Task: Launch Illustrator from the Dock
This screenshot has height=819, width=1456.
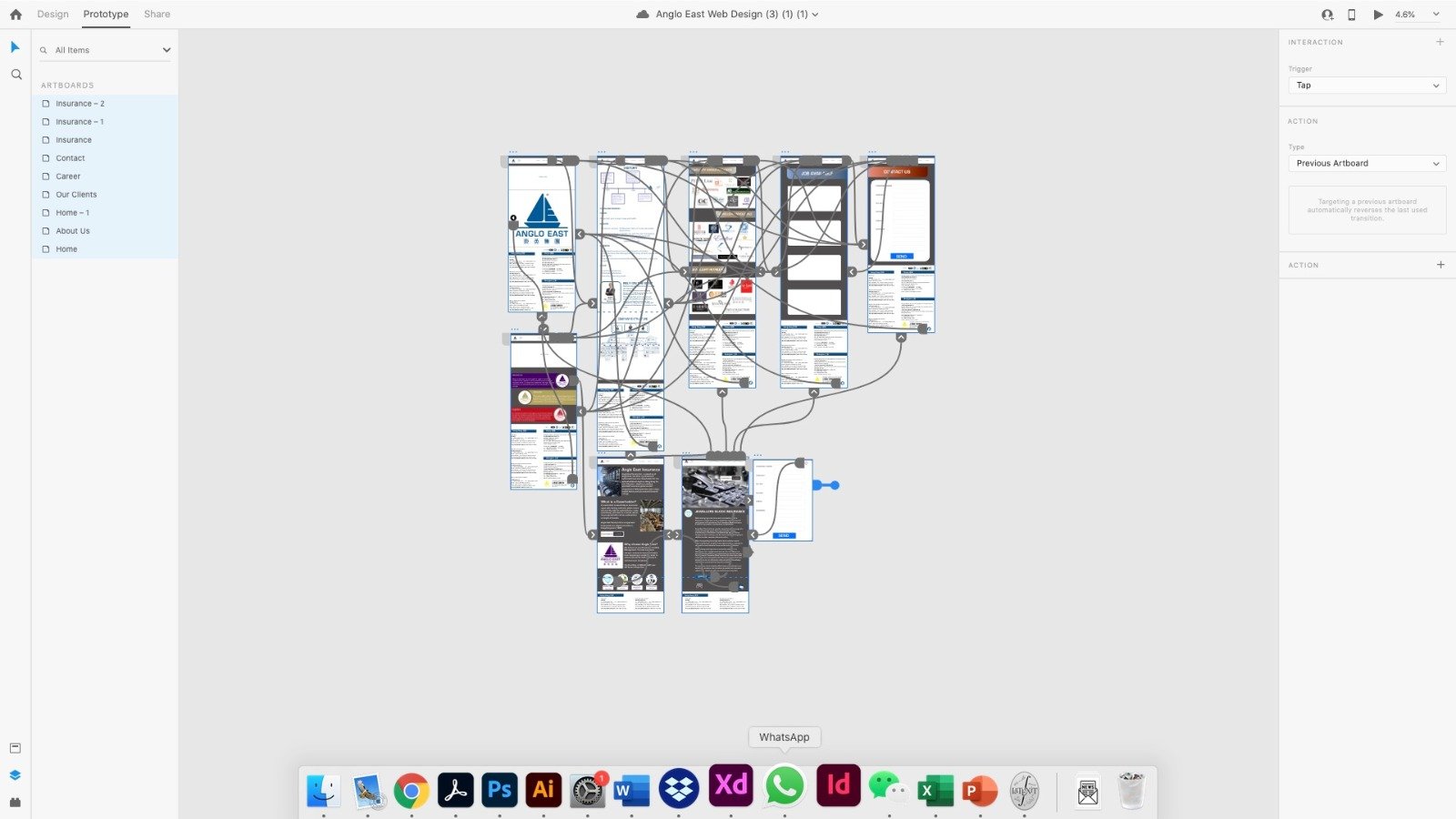Action: [x=543, y=790]
